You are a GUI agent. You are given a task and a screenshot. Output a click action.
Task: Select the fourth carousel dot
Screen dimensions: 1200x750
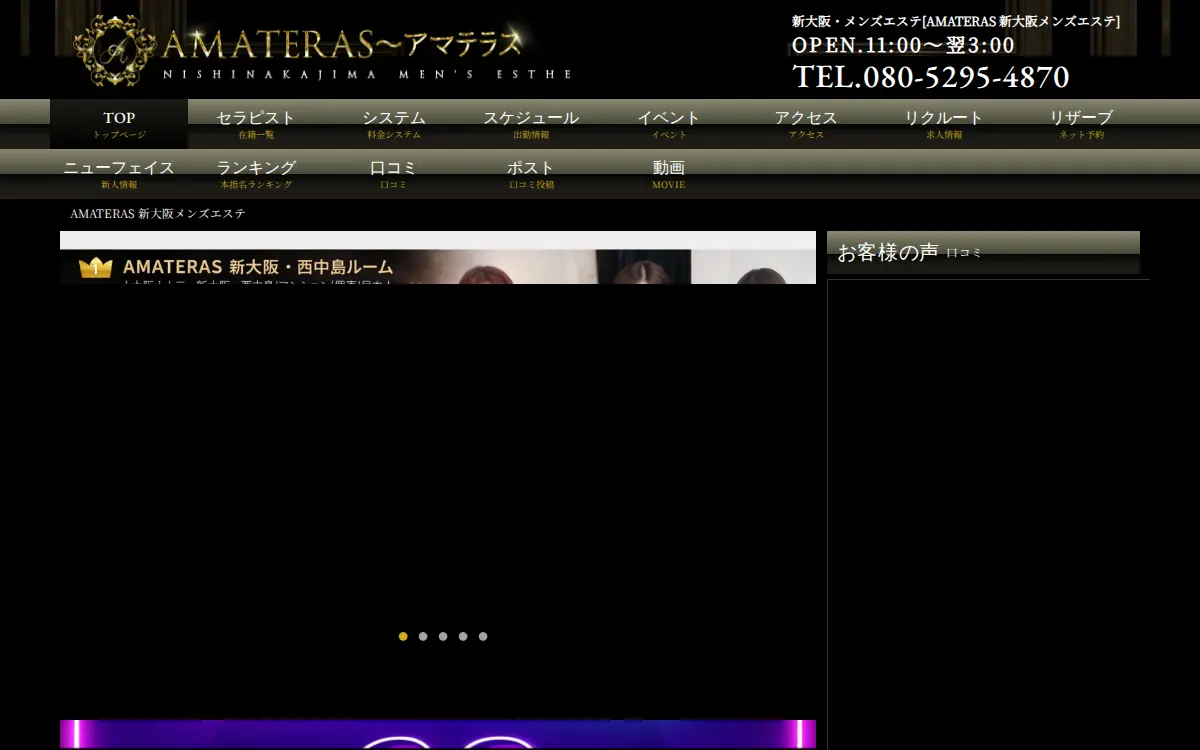(x=463, y=636)
